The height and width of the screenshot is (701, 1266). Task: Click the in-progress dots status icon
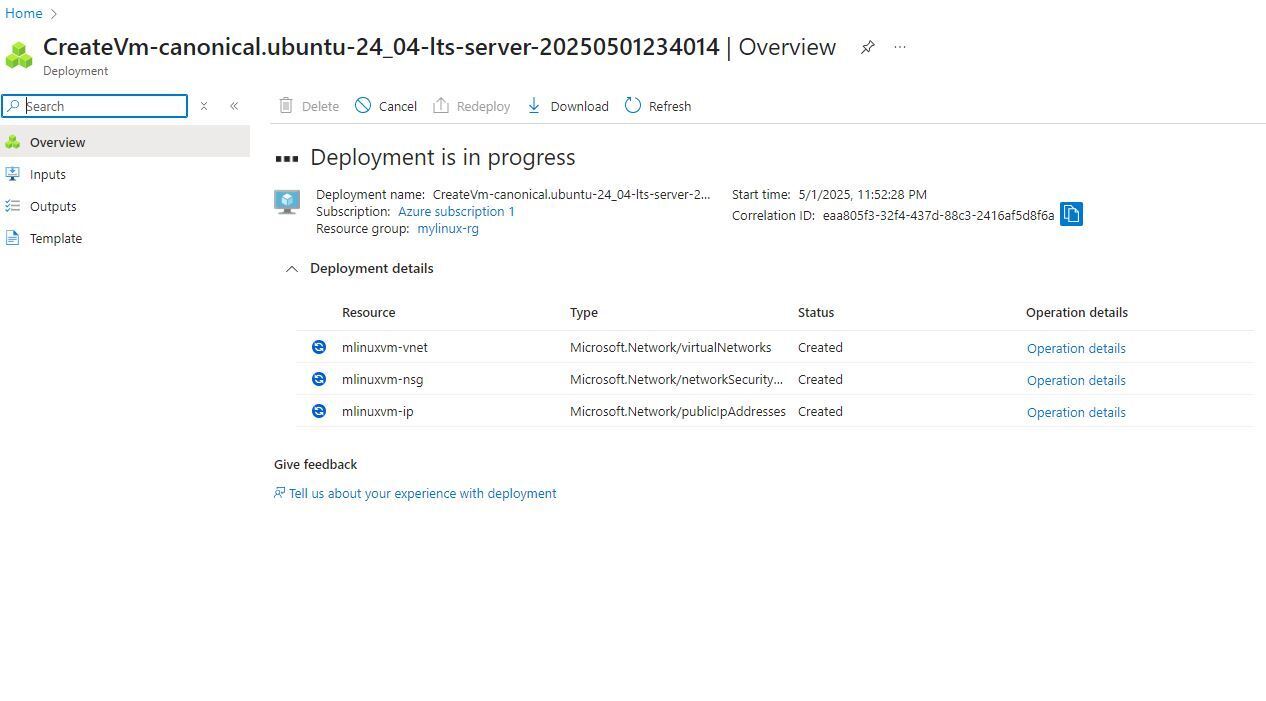[x=287, y=158]
